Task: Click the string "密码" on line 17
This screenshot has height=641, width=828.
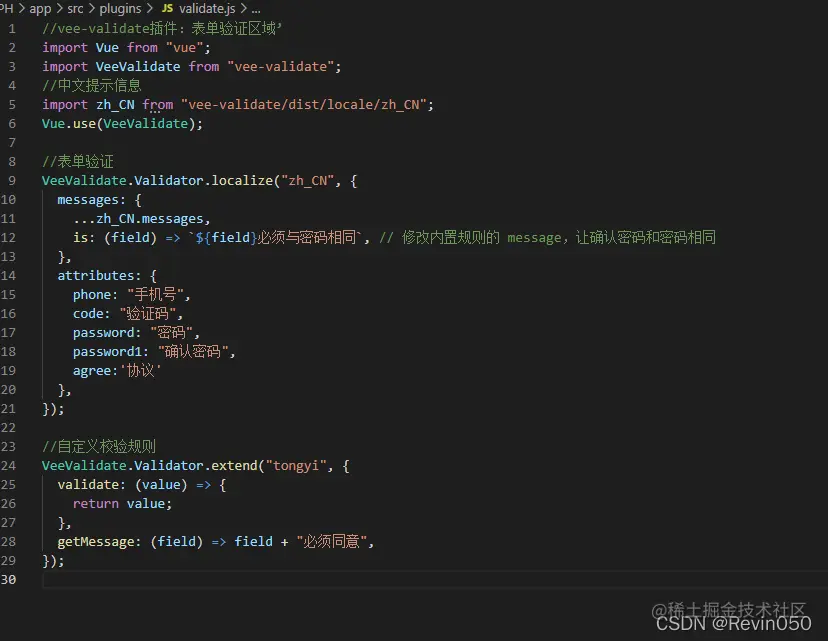Action: coord(172,333)
